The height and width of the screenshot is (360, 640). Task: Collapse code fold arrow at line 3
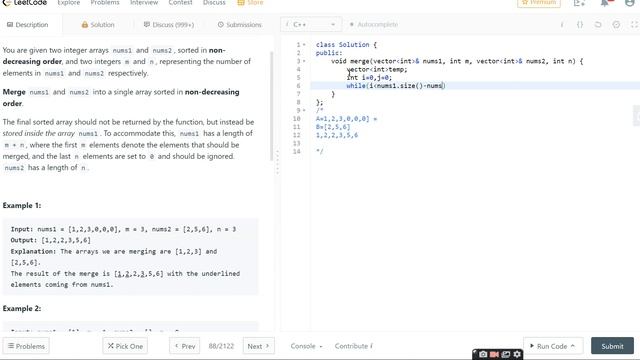[304, 61]
